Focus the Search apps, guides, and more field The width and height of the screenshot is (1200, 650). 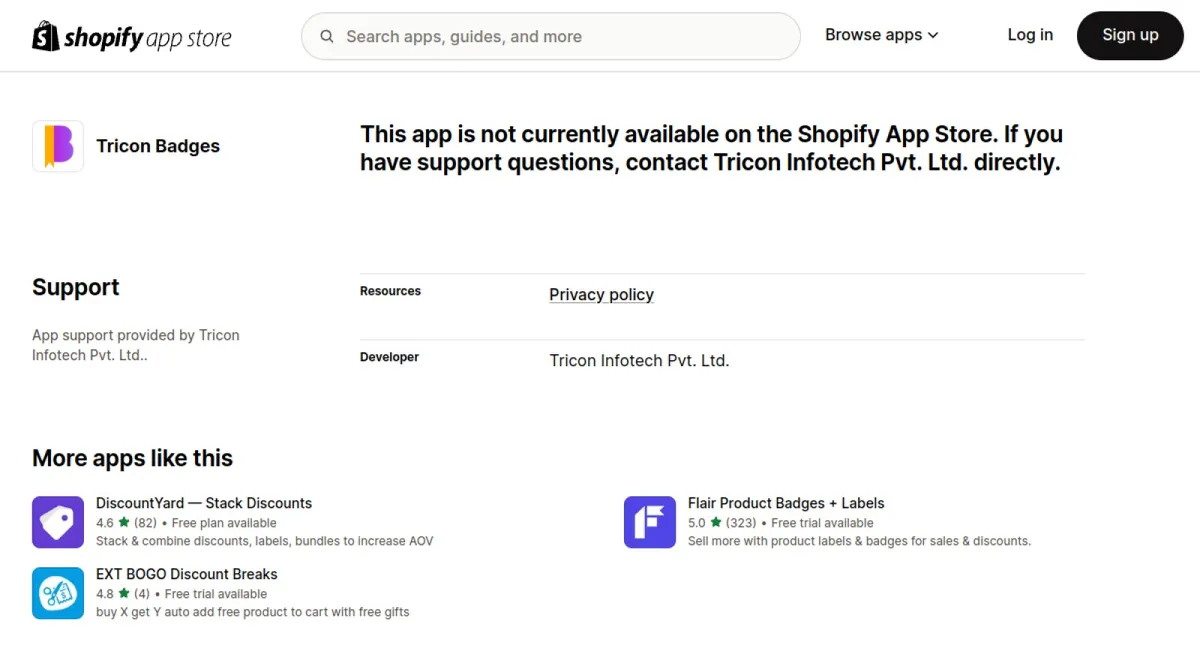click(551, 36)
